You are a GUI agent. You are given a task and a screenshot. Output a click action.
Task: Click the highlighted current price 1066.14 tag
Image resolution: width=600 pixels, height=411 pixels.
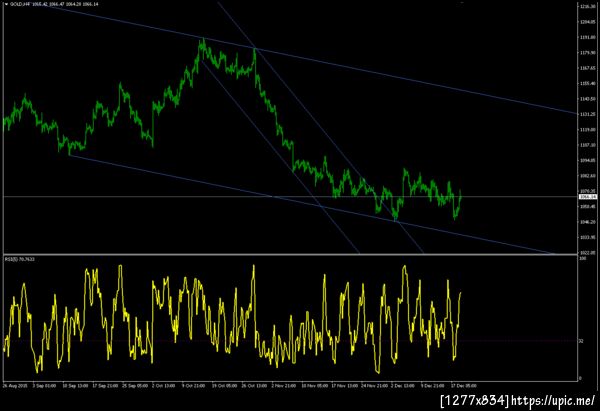tap(588, 197)
